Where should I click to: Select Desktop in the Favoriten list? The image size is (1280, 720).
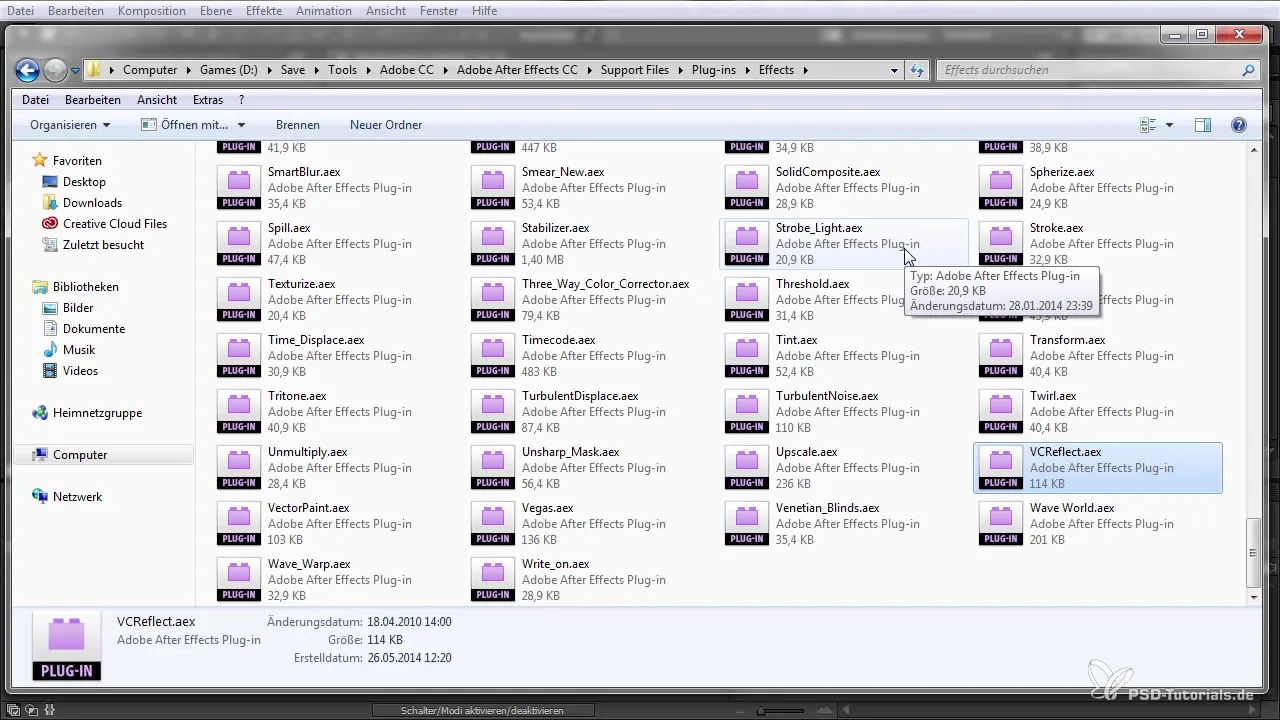pyautogui.click(x=84, y=182)
